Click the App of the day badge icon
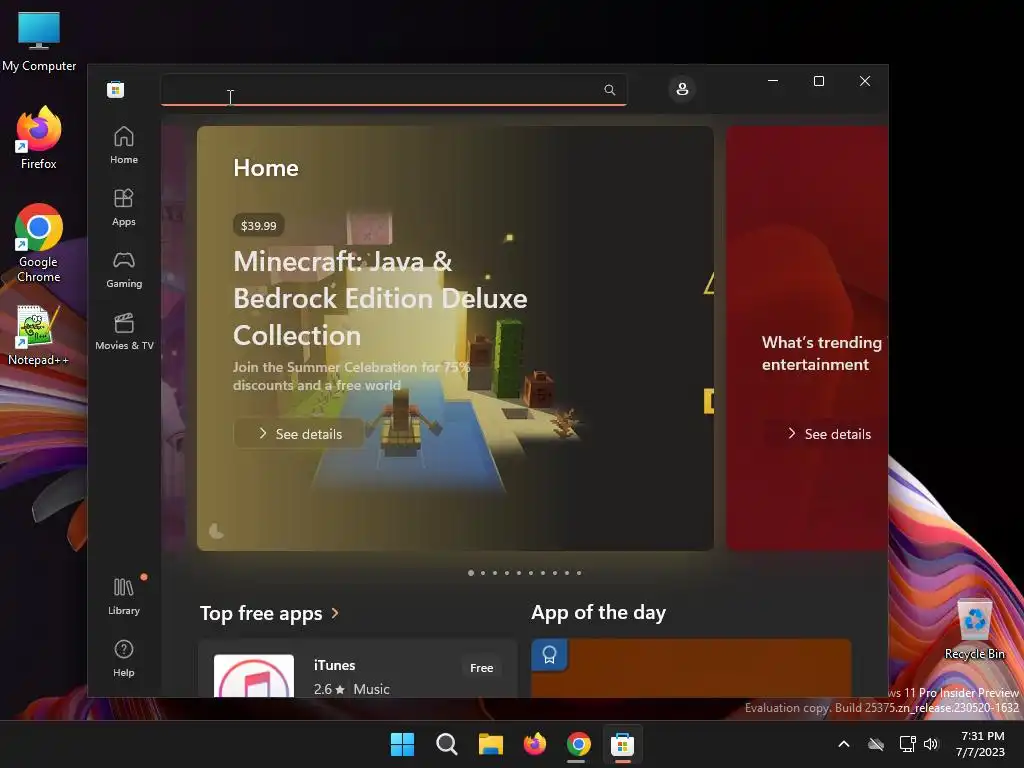Screen dimensions: 1024x768 (x=549, y=654)
